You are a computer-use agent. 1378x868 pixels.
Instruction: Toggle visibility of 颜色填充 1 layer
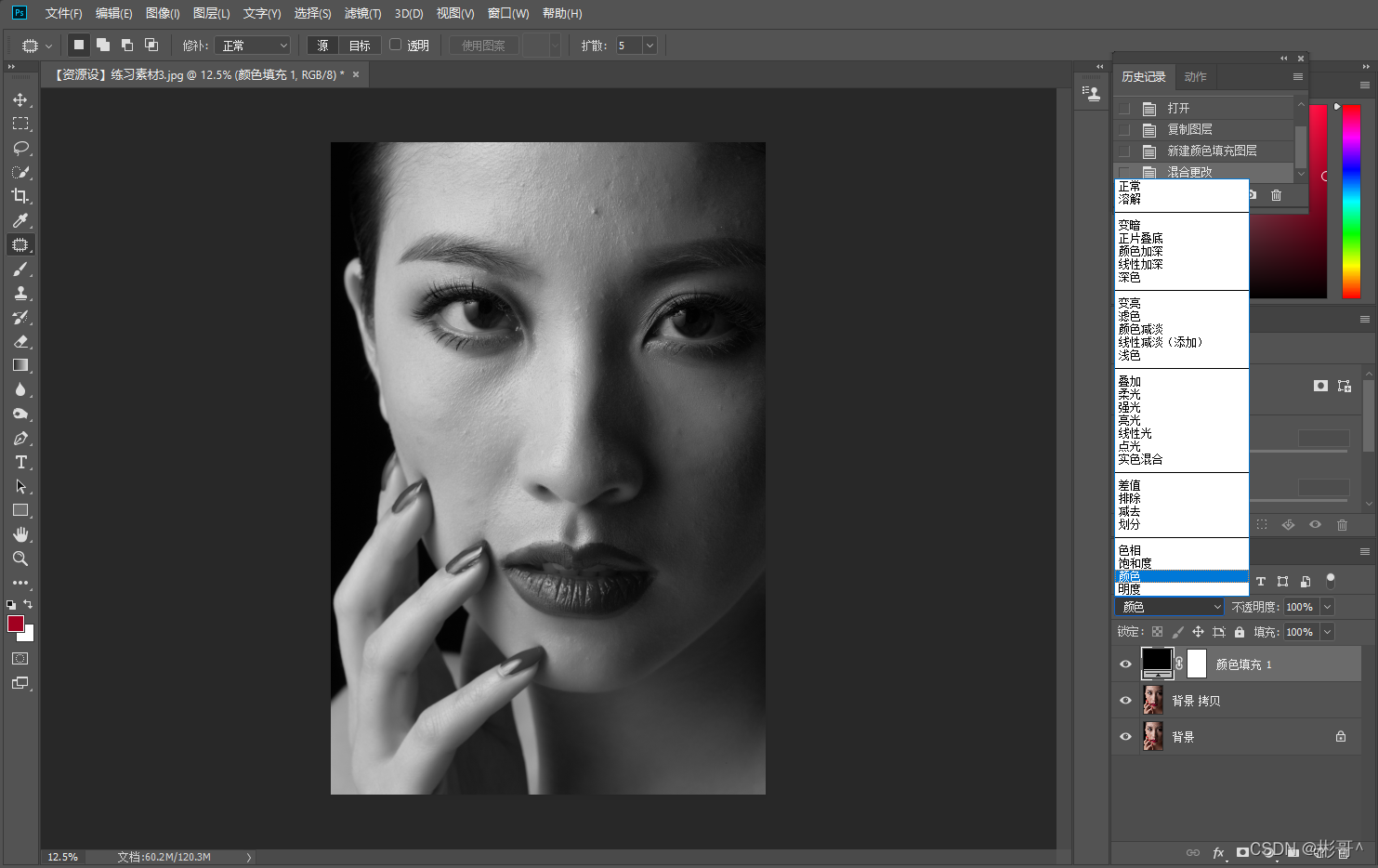click(x=1125, y=664)
